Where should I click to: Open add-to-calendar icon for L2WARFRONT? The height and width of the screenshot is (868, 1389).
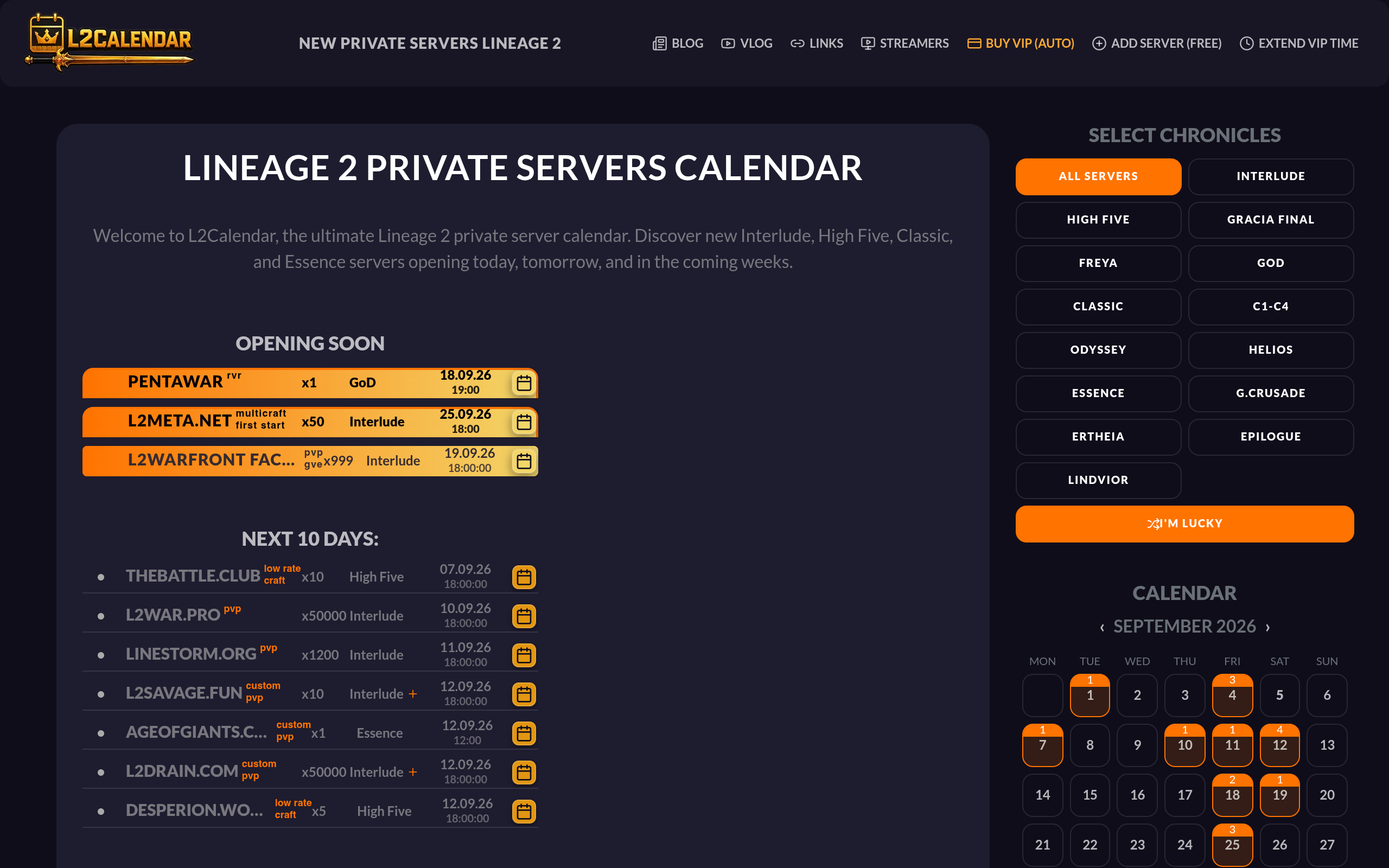[x=524, y=461]
